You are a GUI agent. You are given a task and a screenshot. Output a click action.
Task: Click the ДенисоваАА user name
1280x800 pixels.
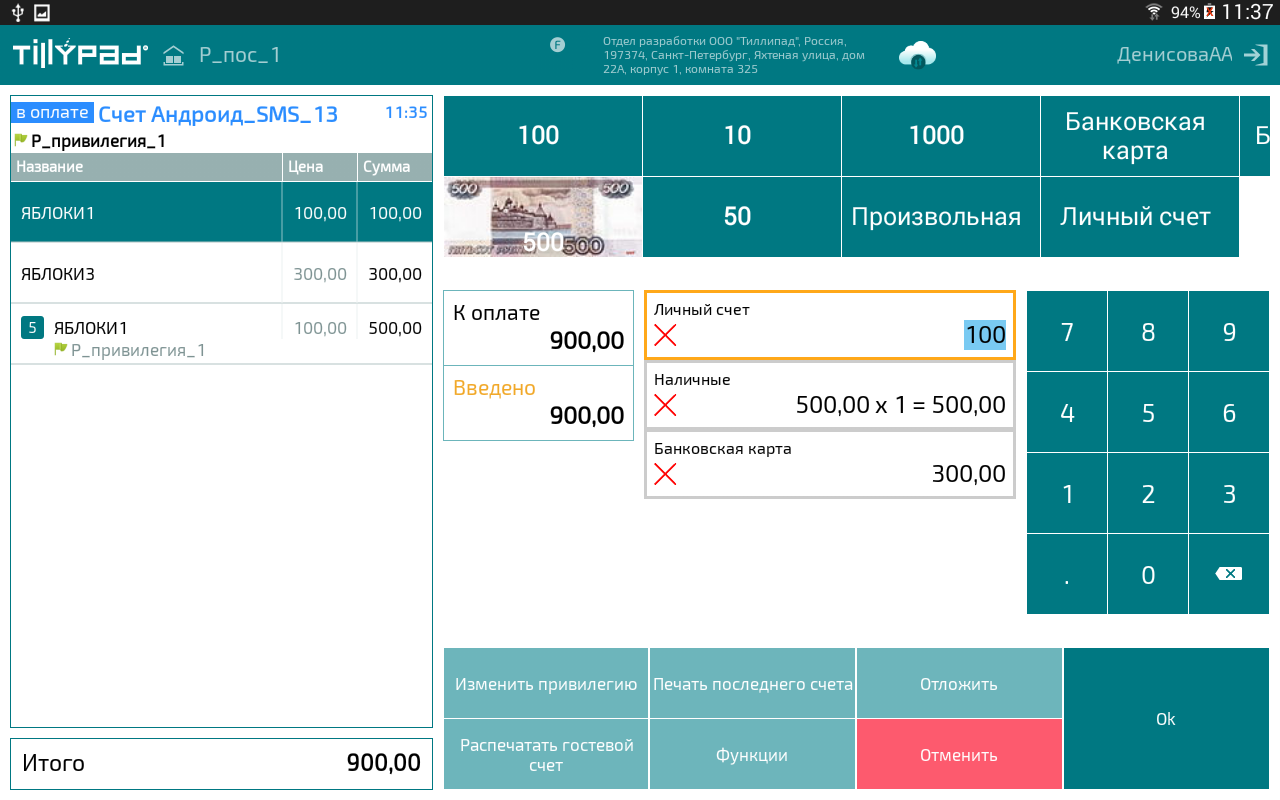coord(1175,55)
